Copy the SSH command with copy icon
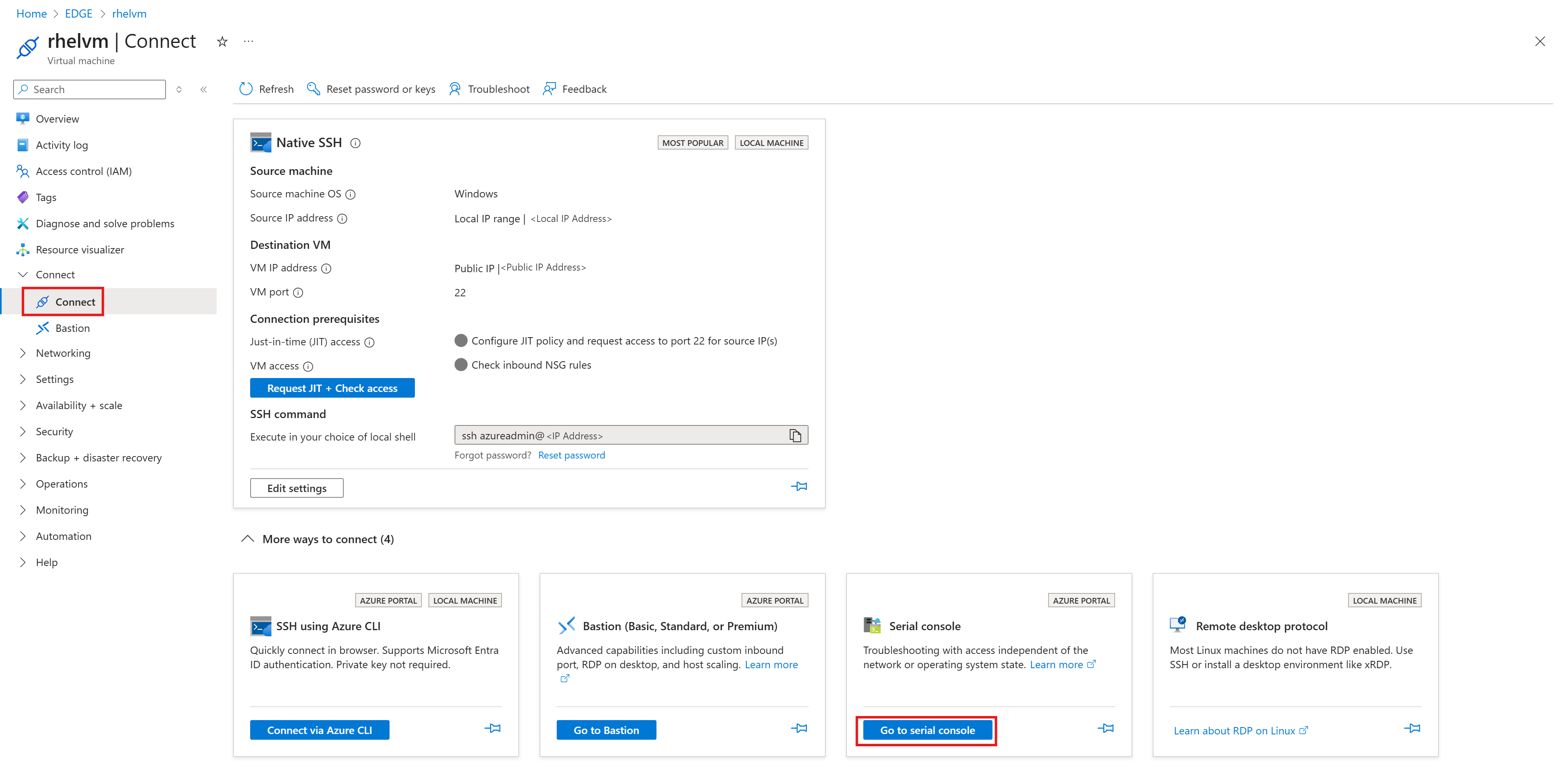The image size is (1568, 772). 795,436
